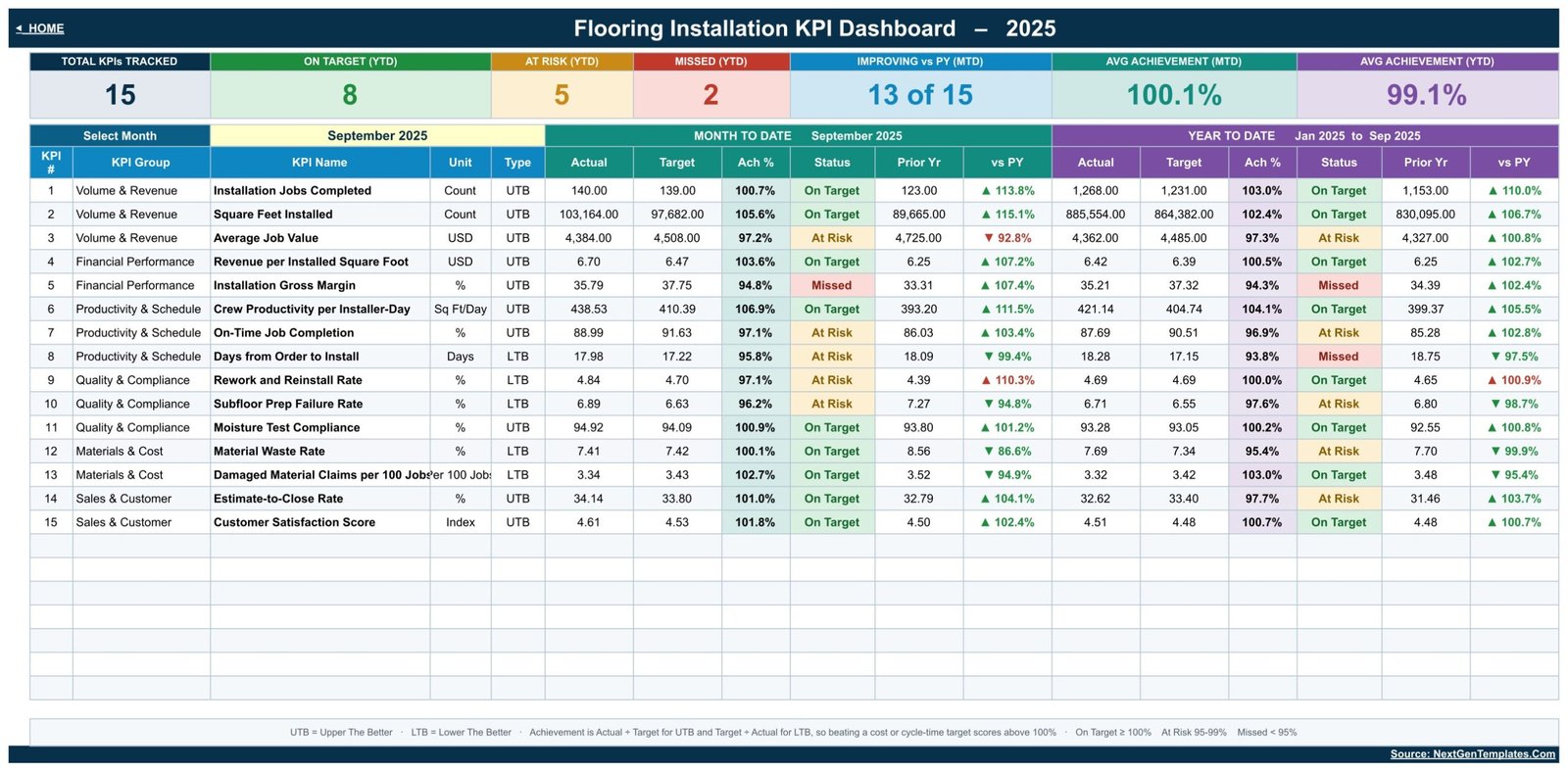The height and width of the screenshot is (772, 1568).
Task: Click the YTD vs PY value 110.0%
Action: click(x=1514, y=191)
